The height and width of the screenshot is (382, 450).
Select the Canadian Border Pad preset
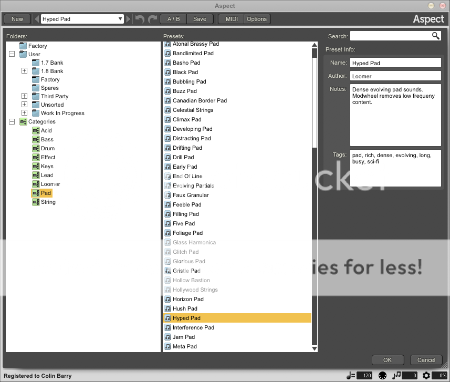point(237,100)
